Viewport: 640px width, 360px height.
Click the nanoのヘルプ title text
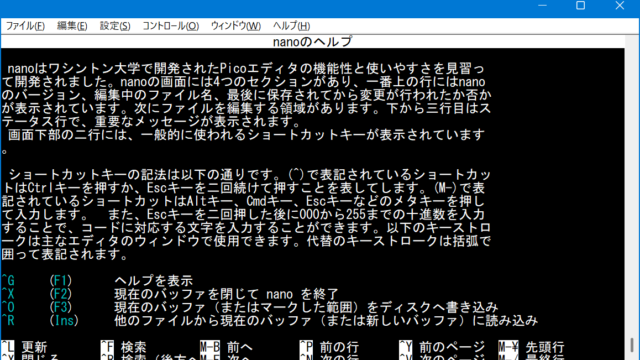point(312,42)
